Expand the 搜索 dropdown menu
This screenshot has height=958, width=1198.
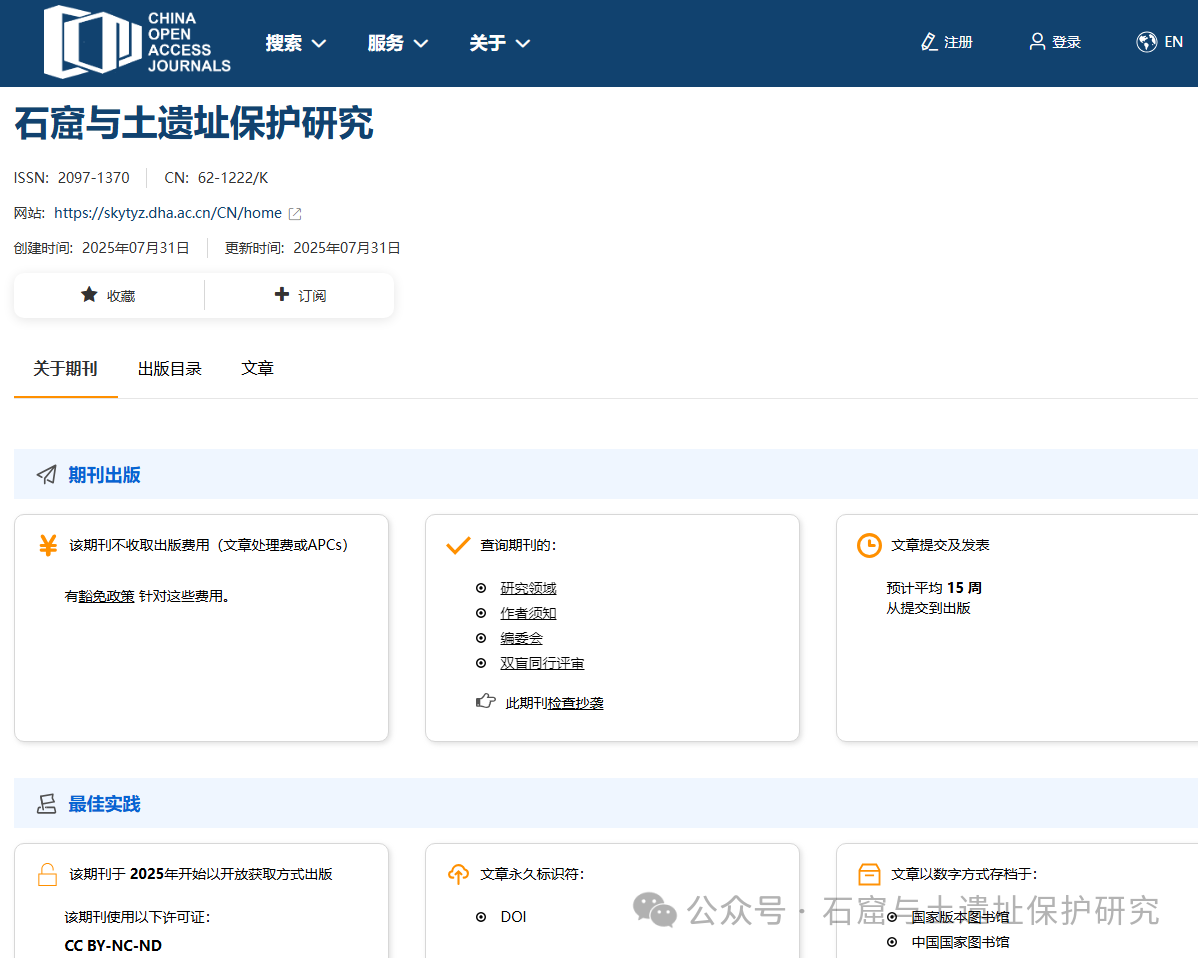[x=296, y=43]
